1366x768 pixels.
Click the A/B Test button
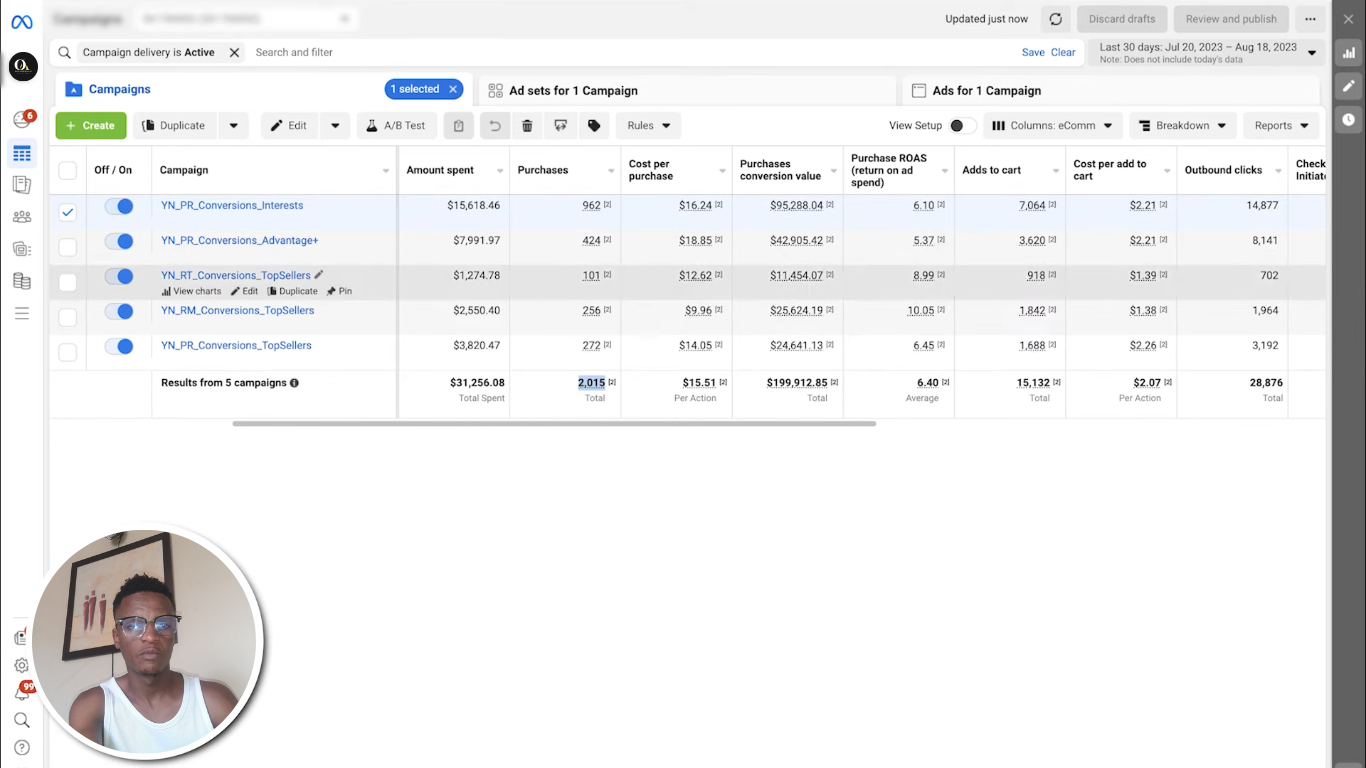(x=397, y=126)
